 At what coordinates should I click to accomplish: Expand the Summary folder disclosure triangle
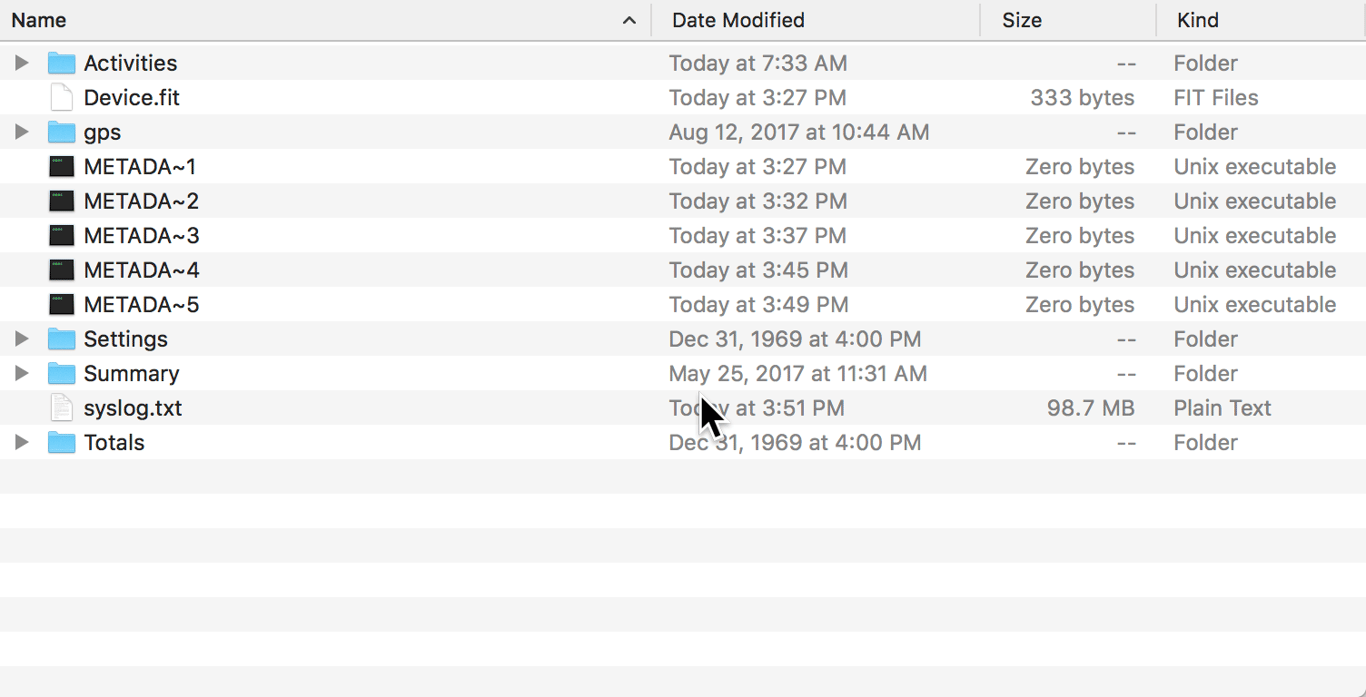21,374
